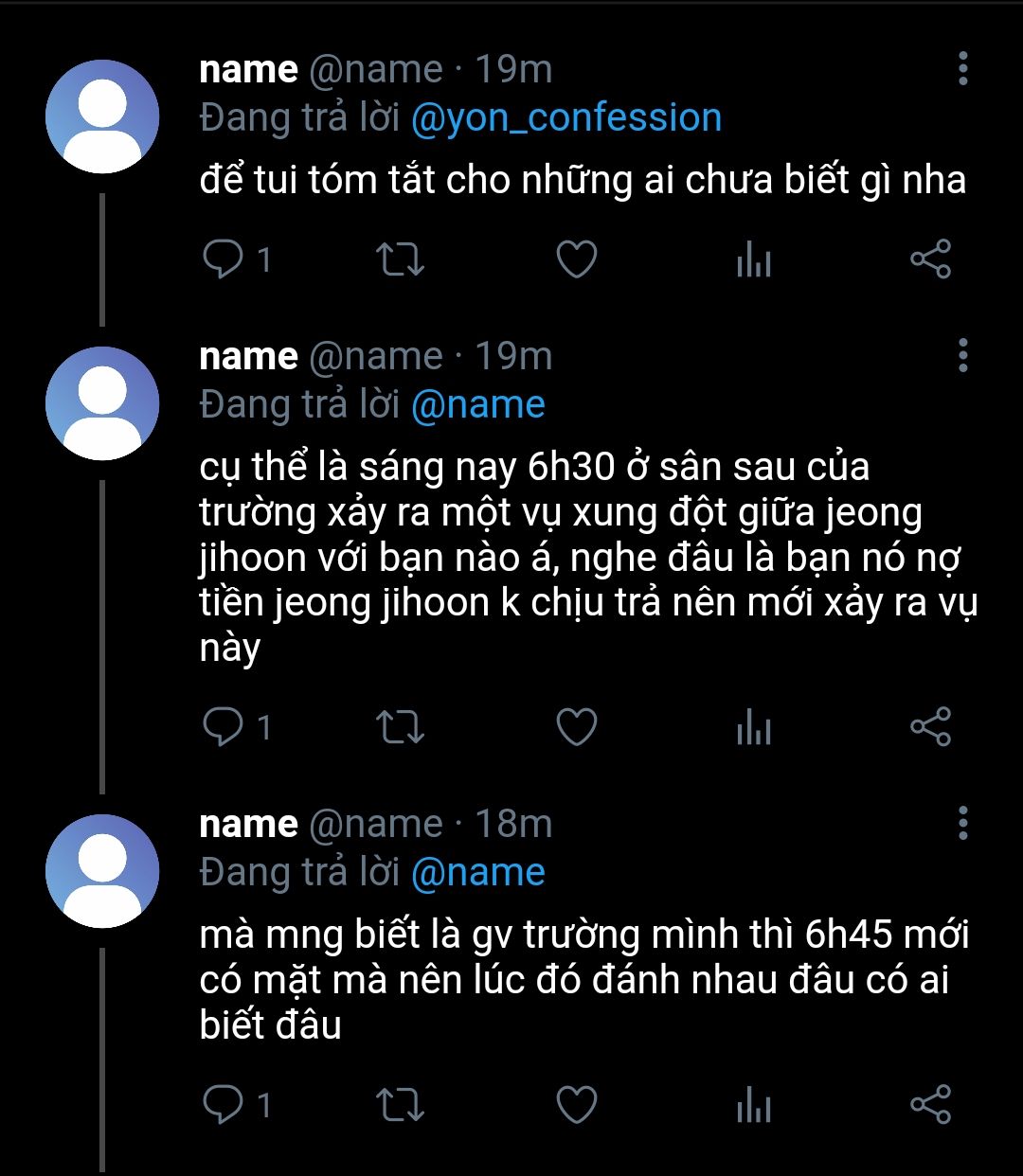The height and width of the screenshot is (1176, 1023).
Task: Like the jeong jihoon conflict tweet
Action: 576,726
